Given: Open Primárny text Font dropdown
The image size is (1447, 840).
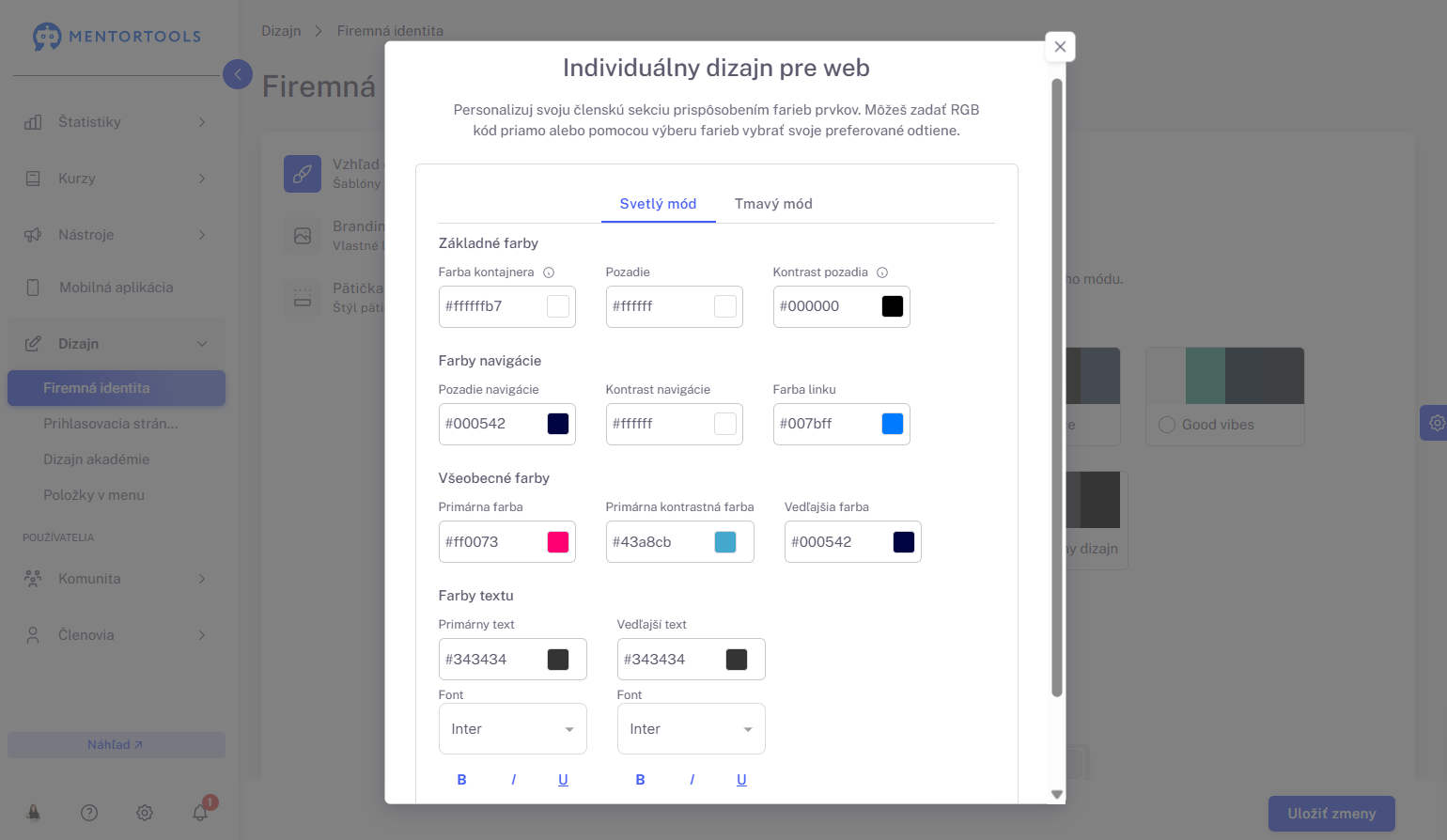Looking at the screenshot, I should click(513, 729).
